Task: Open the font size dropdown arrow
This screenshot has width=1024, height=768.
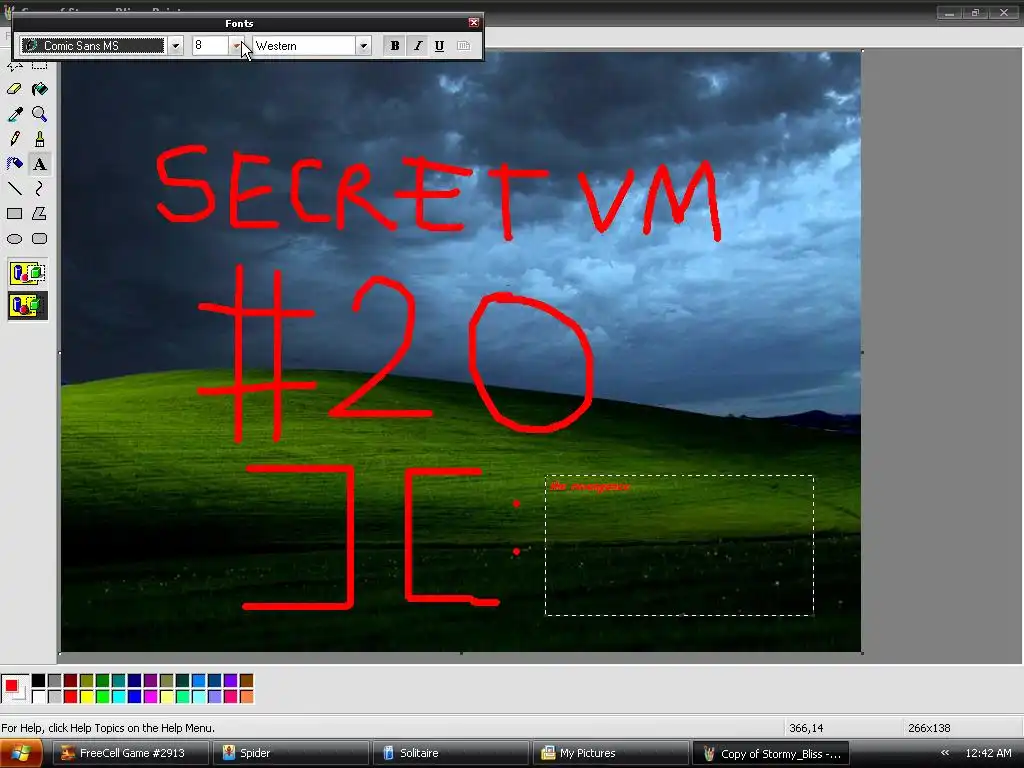Action: point(236,46)
